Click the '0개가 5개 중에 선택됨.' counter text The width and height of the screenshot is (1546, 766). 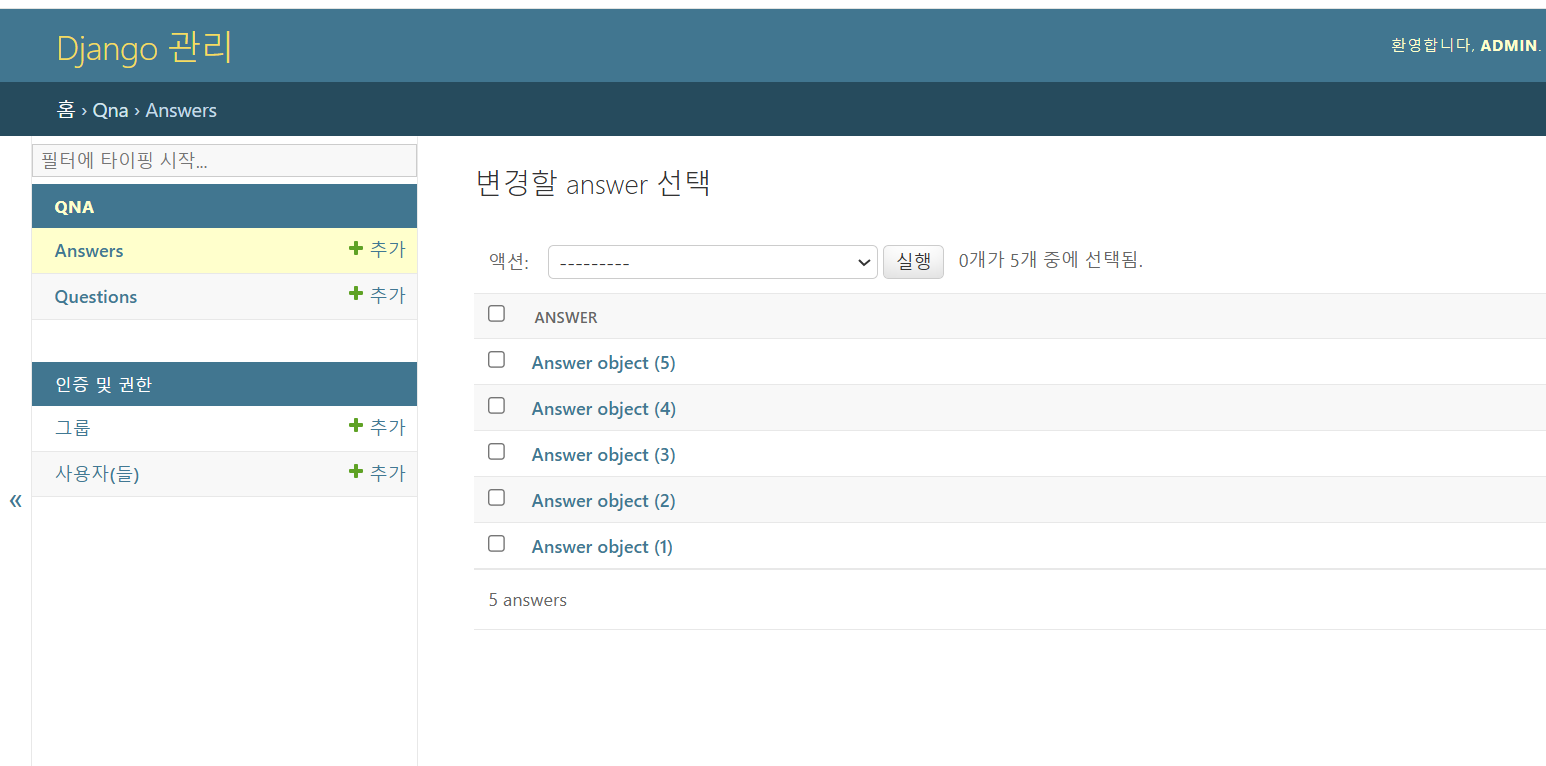coord(1050,261)
